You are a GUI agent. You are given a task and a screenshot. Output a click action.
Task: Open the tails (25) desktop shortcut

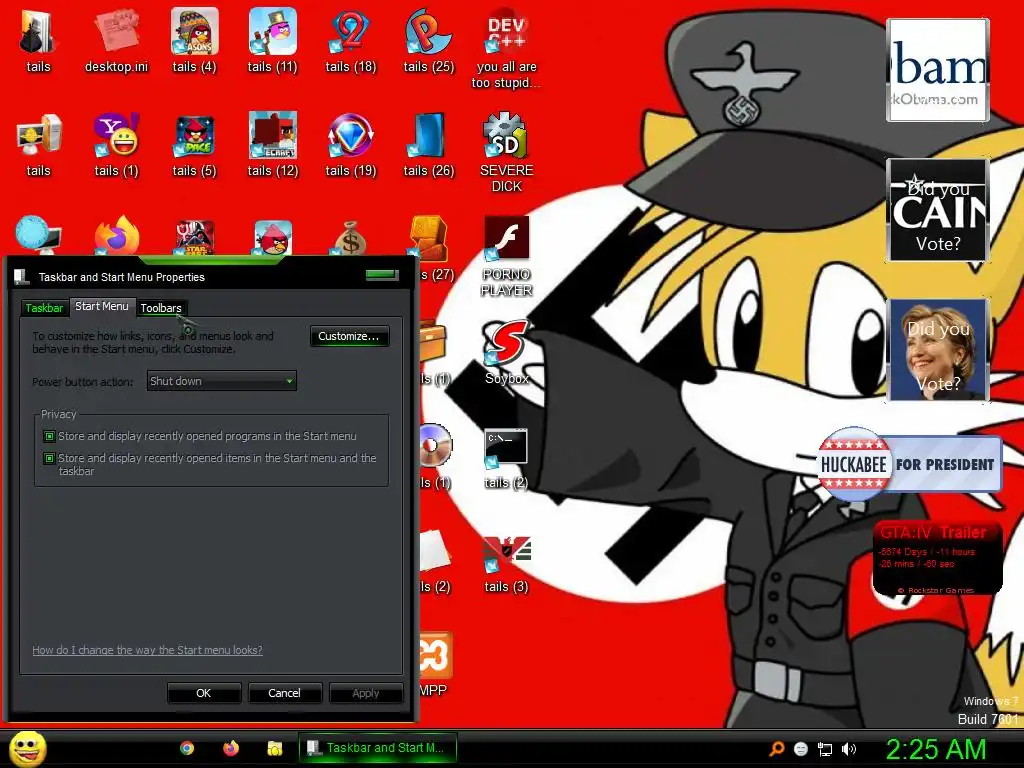point(428,41)
